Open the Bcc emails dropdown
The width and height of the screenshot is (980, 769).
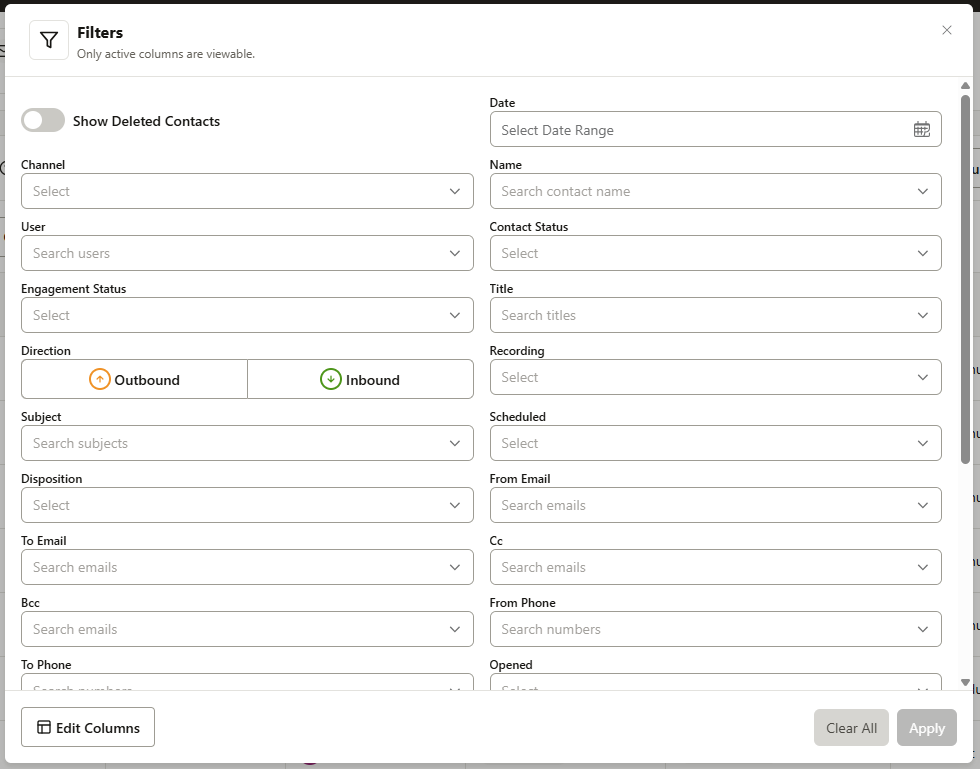coord(247,629)
